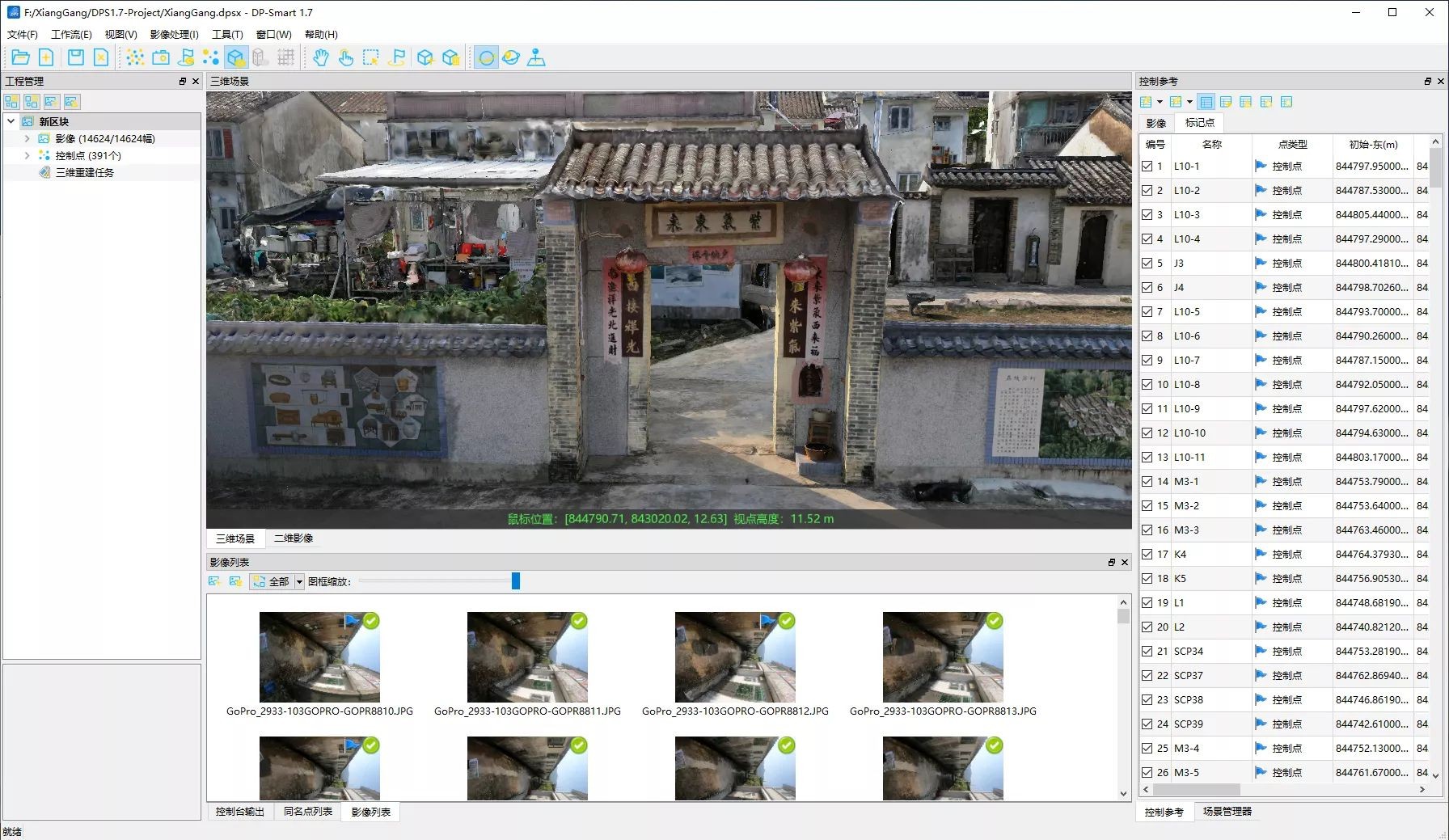This screenshot has width=1449, height=840.
Task: Click the save project floppy icon
Action: click(x=75, y=57)
